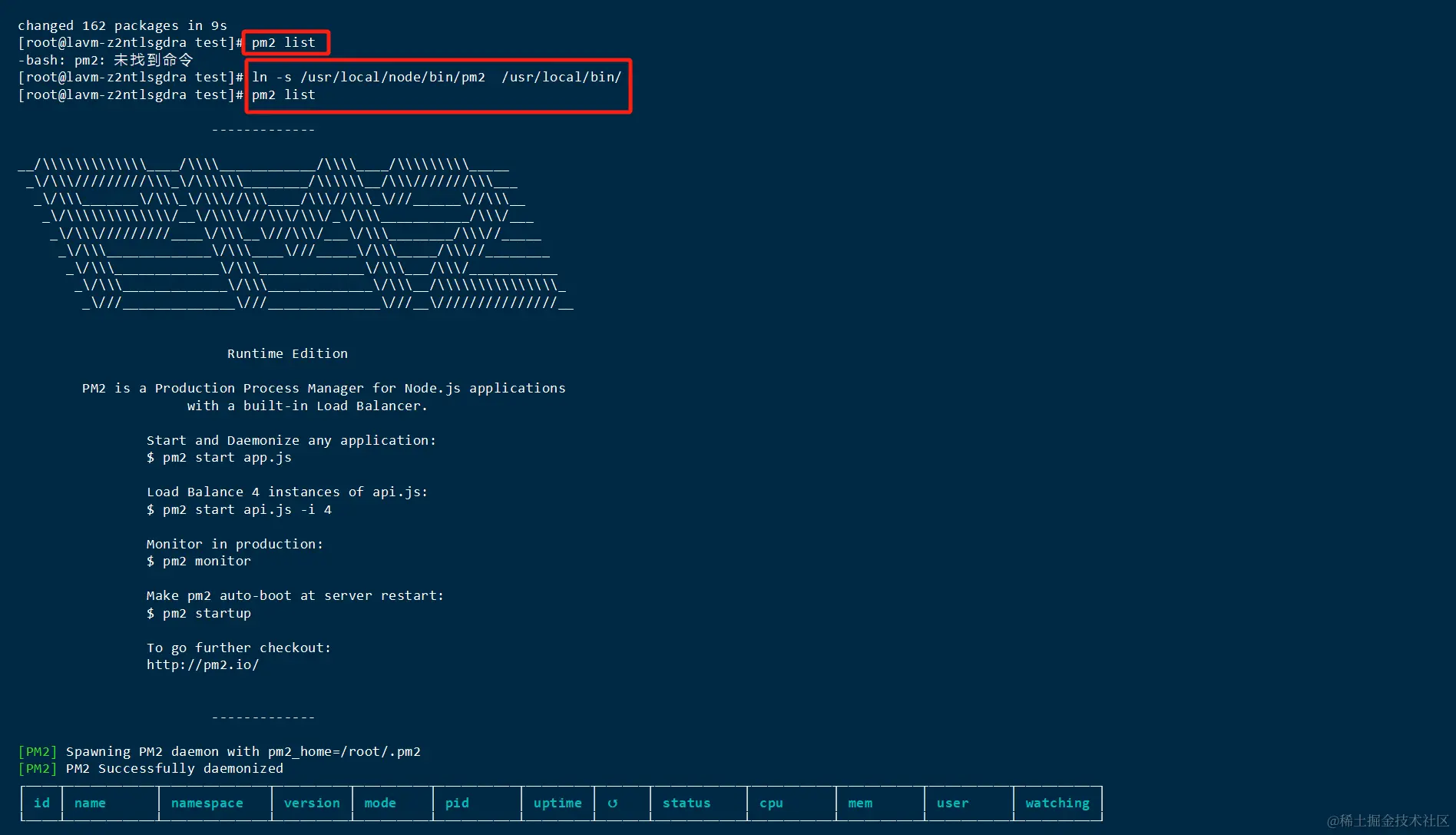This screenshot has width=1456, height=835.
Task: Click the 'pid' column header
Action: pyautogui.click(x=457, y=803)
